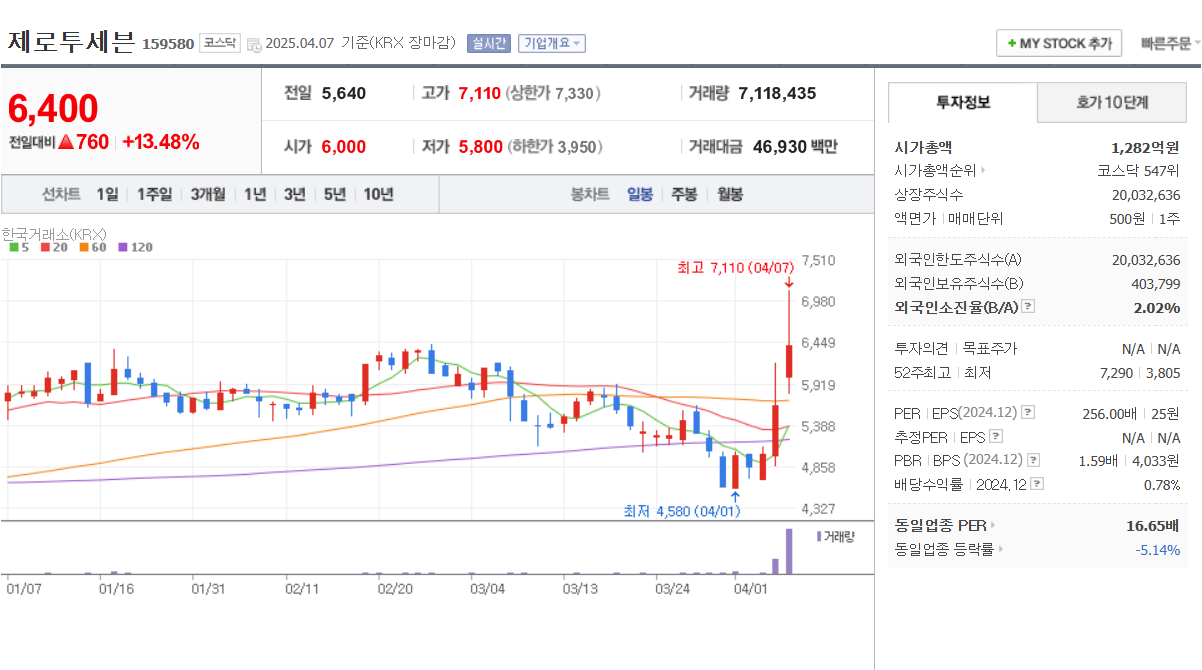Click the 최고 7,110 (04/07) chart marker
Image resolution: width=1202 pixels, height=670 pixels.
coord(735,267)
